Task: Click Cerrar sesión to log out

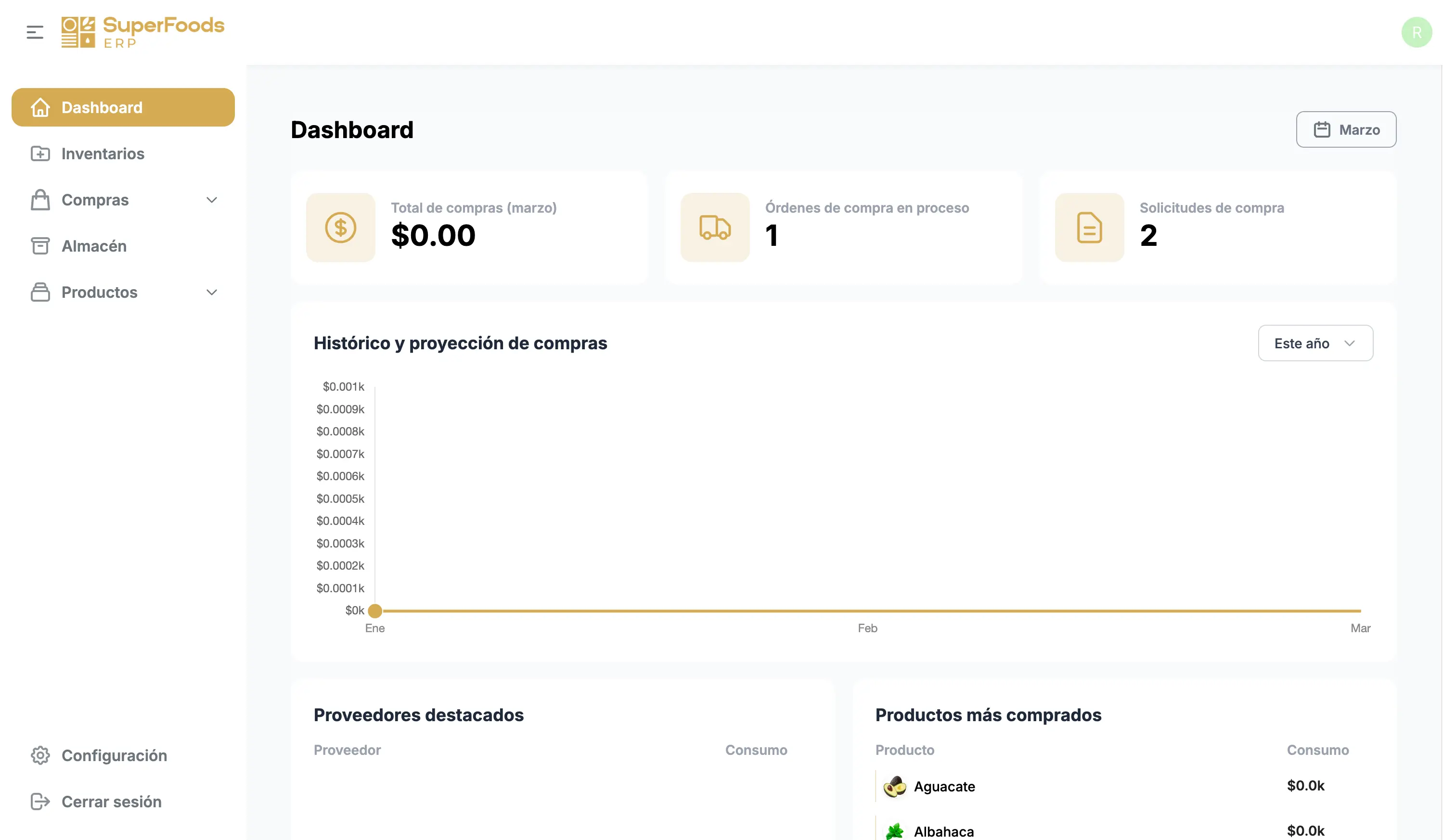Action: [x=111, y=801]
